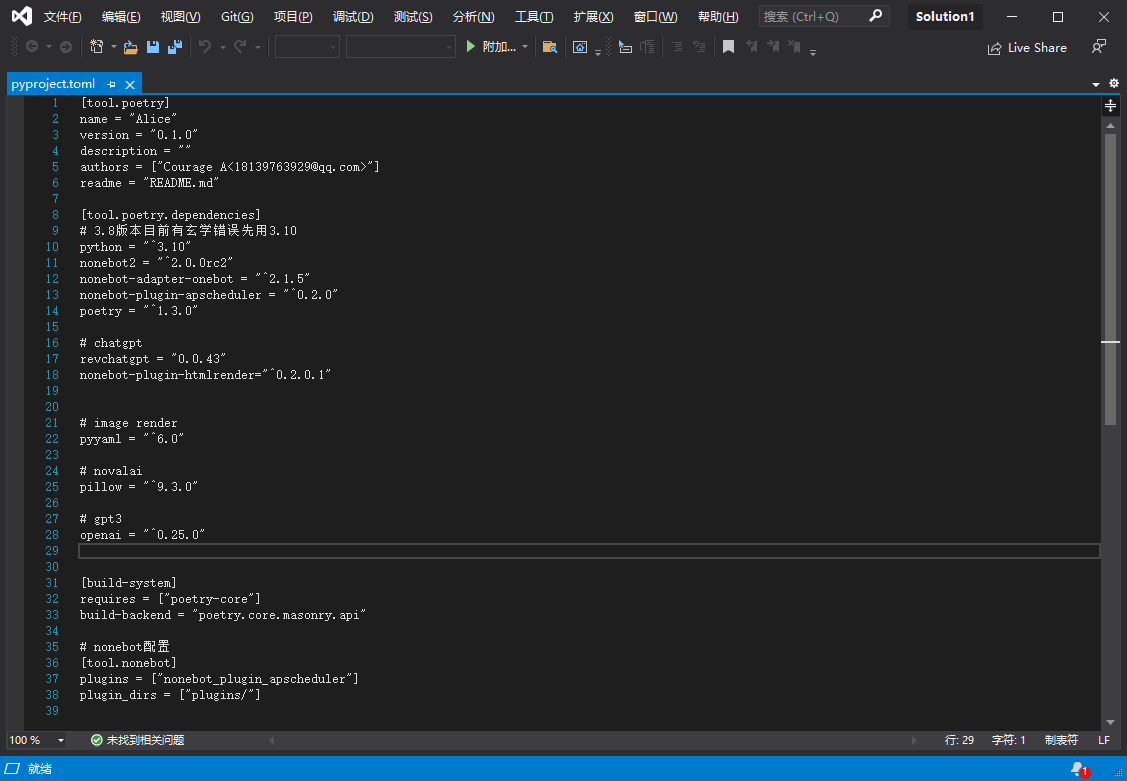Screen dimensions: 1127x781
Task: Open the 100 % zoom level dropdown
Action: (37, 740)
